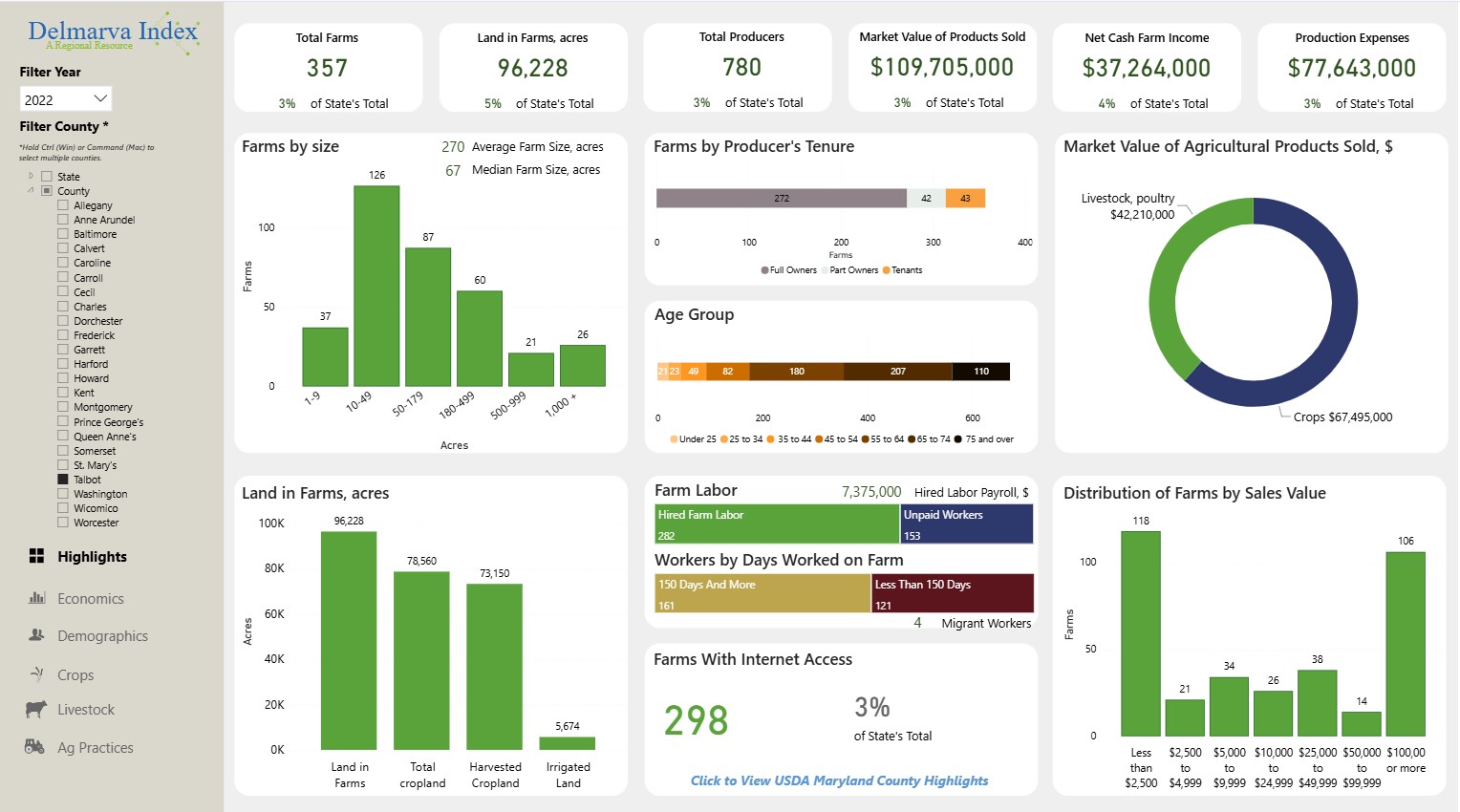The height and width of the screenshot is (812, 1460).
Task: Click the 10-49 acres bar in Farms by size
Action: [377, 287]
